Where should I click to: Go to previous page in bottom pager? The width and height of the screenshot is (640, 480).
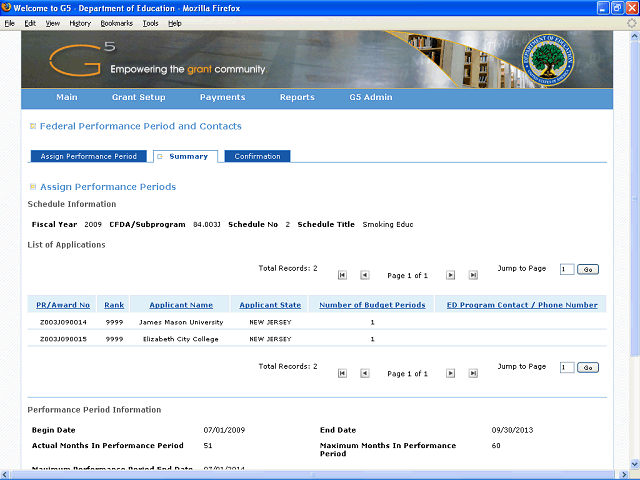pos(364,373)
